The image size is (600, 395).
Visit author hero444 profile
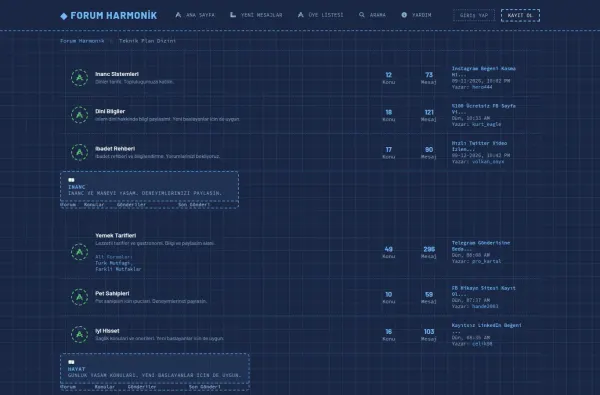tap(482, 87)
